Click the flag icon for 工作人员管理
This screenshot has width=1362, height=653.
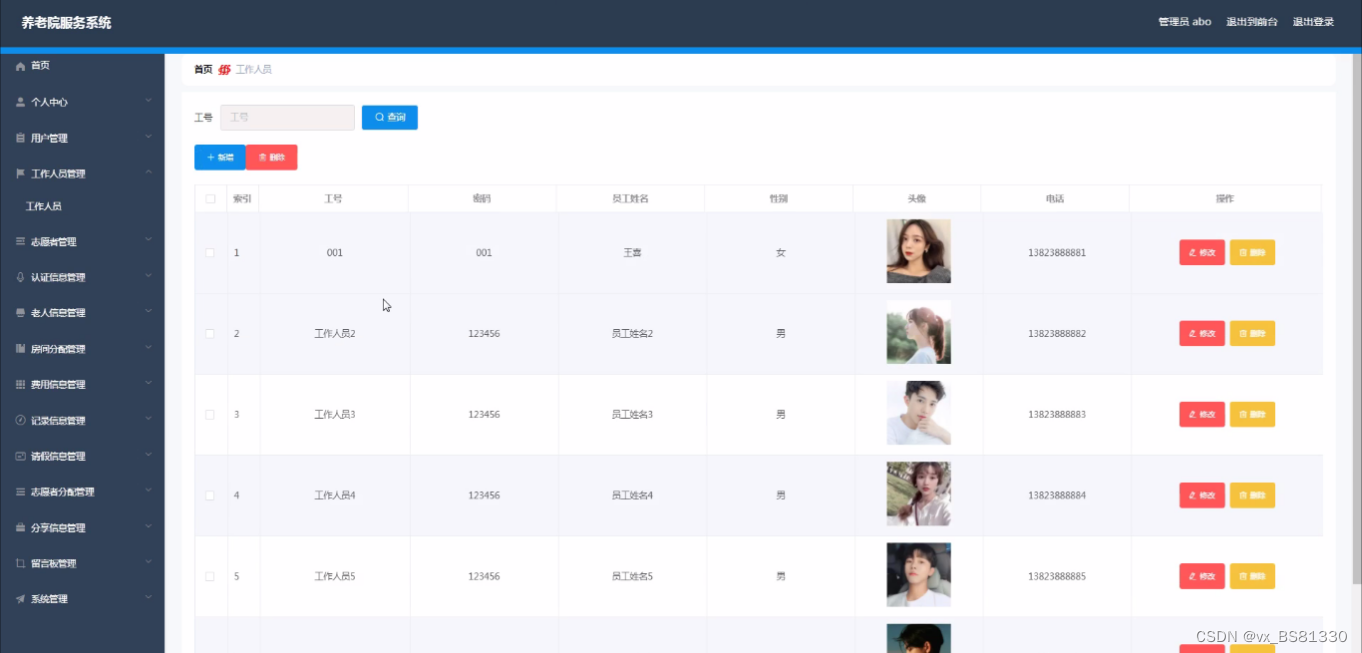[20, 173]
